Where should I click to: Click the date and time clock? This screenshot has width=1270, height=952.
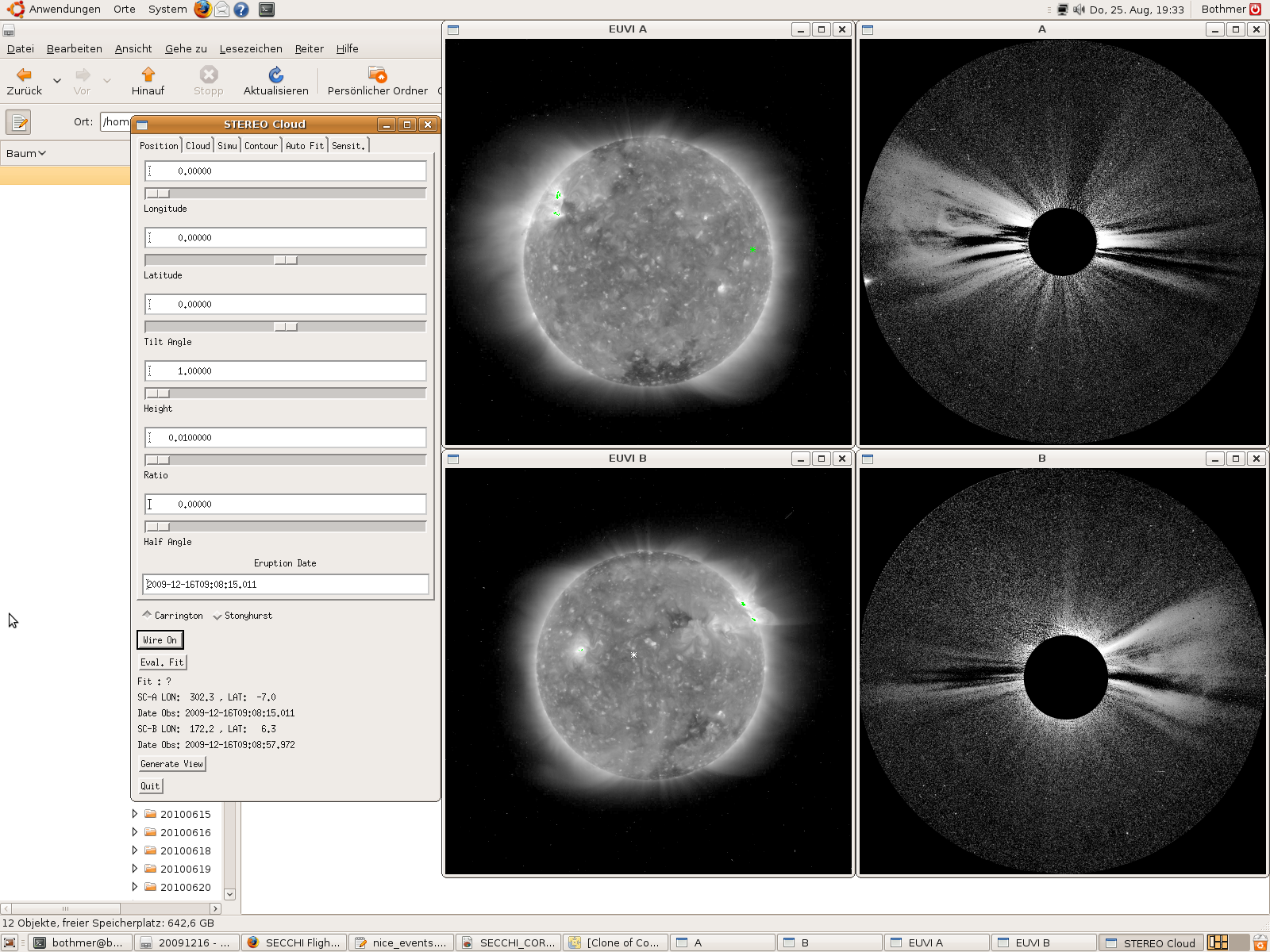point(1137,10)
